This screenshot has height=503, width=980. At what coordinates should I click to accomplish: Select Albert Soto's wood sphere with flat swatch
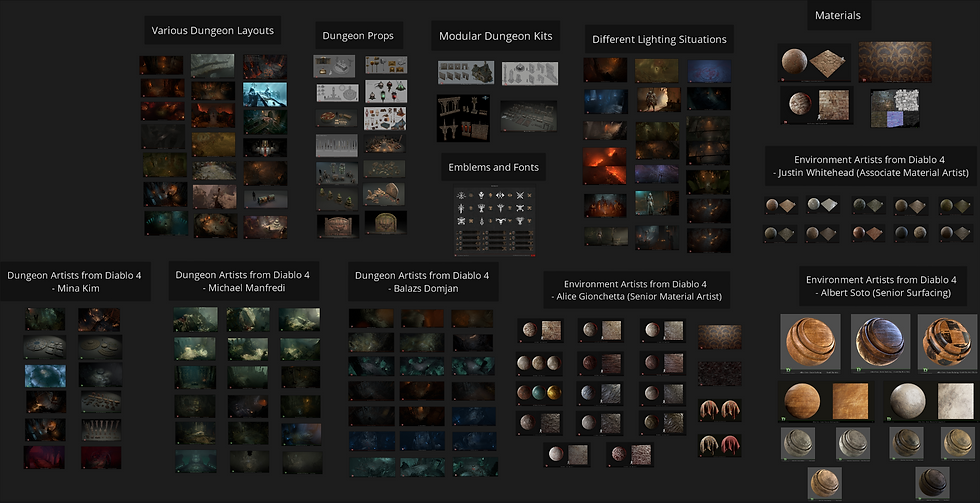pos(826,401)
